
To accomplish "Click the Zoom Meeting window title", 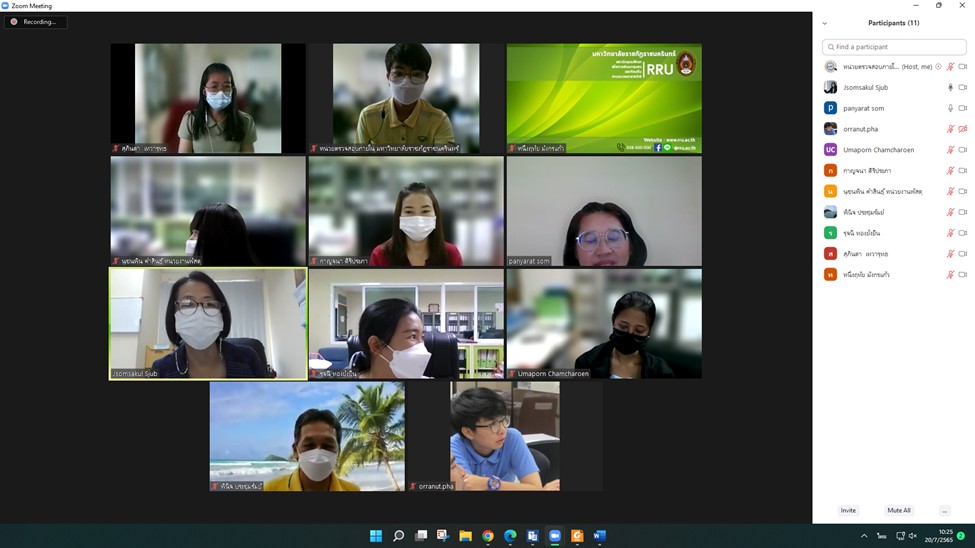I will click(x=32, y=6).
